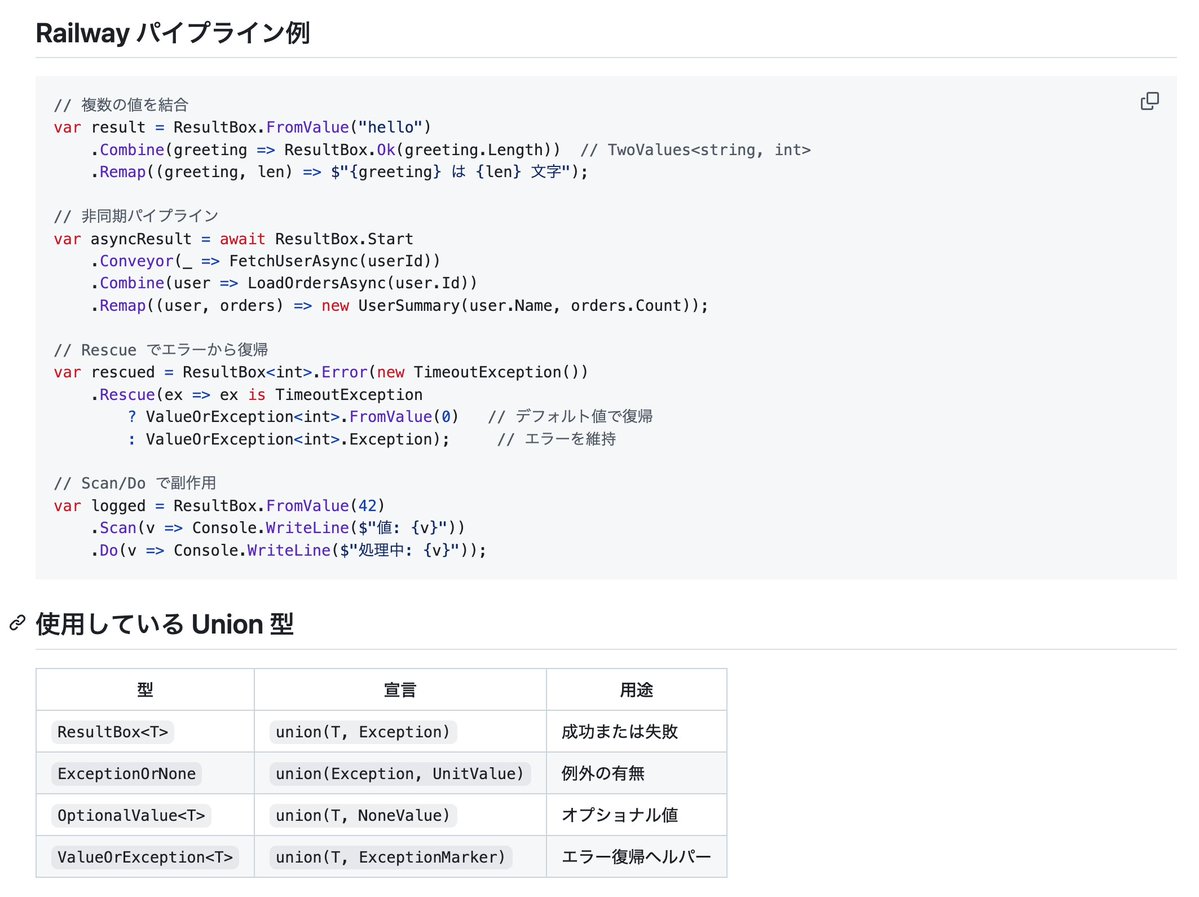Click the union(T, NoneValue) cell
The width and height of the screenshot is (1199, 897).
click(400, 815)
